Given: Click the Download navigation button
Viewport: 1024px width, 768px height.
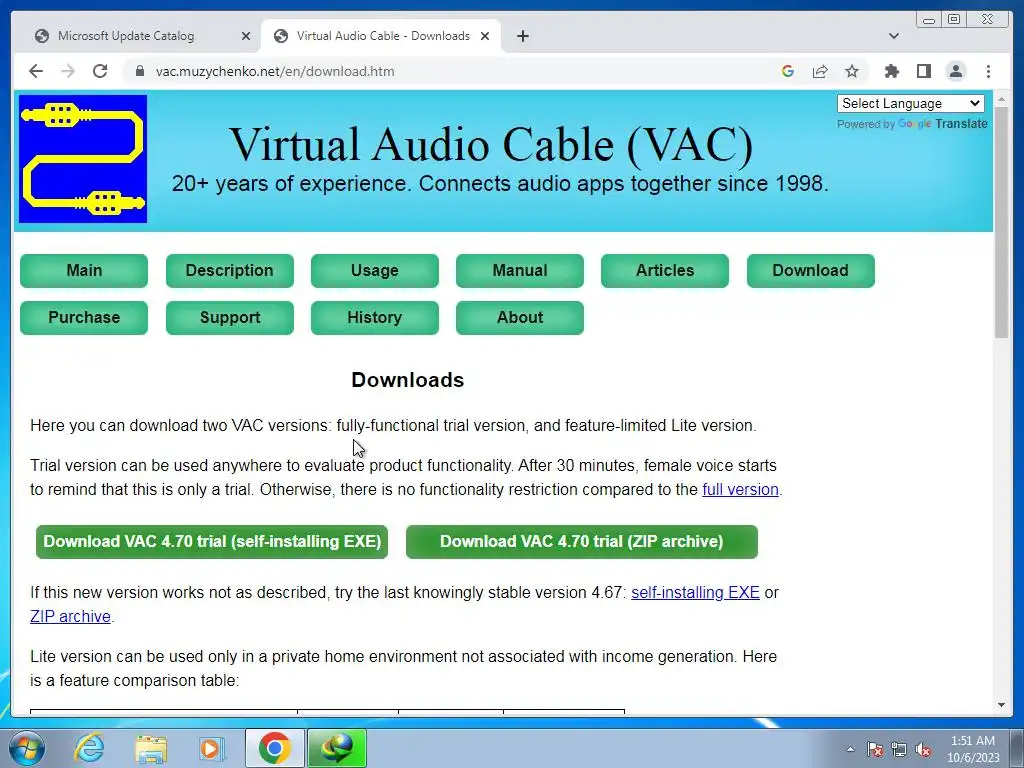Looking at the screenshot, I should pos(810,270).
